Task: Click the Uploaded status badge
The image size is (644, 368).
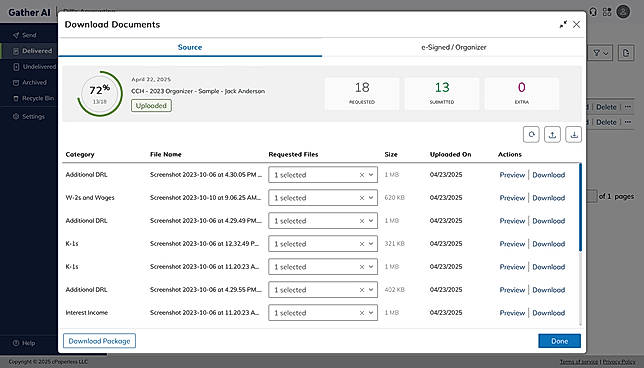Action: (151, 106)
